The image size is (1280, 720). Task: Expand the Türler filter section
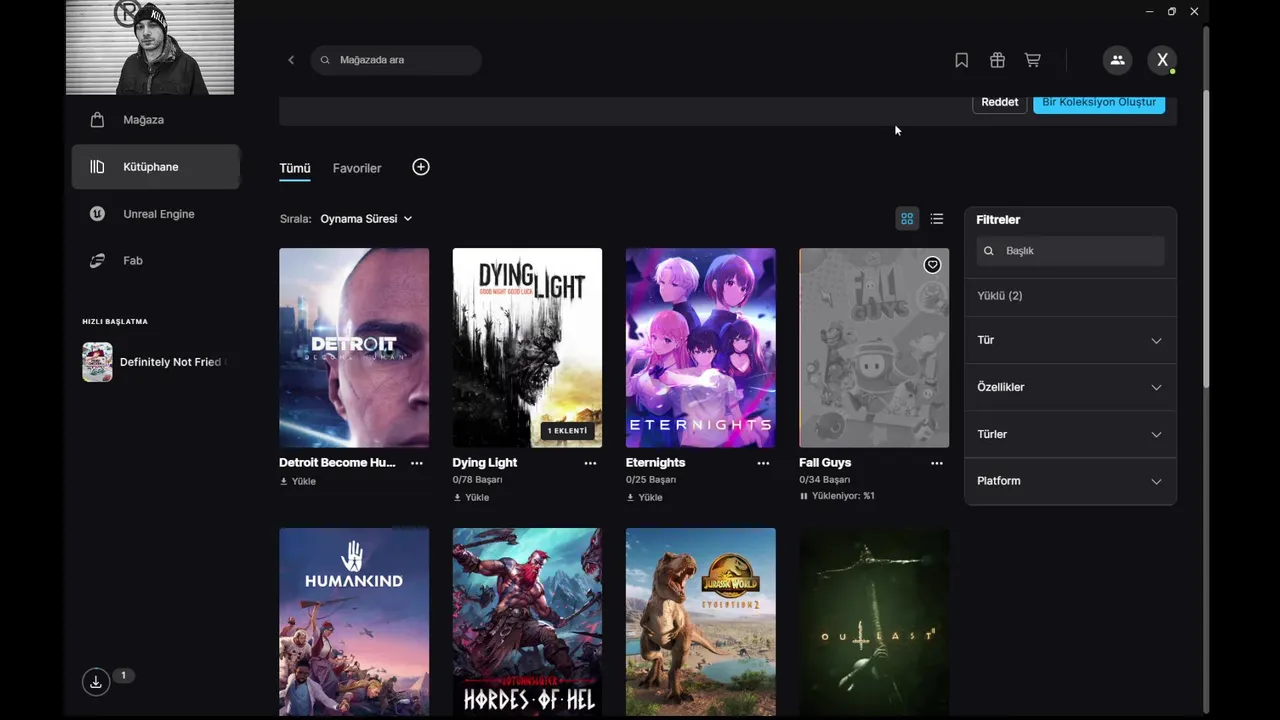click(x=1070, y=434)
